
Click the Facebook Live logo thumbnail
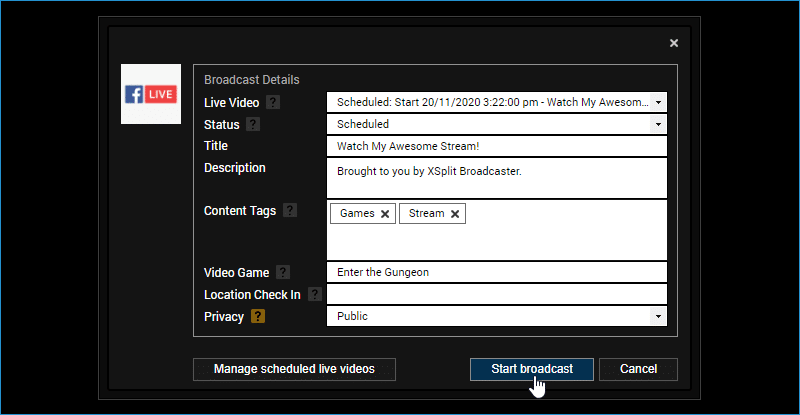(x=151, y=94)
